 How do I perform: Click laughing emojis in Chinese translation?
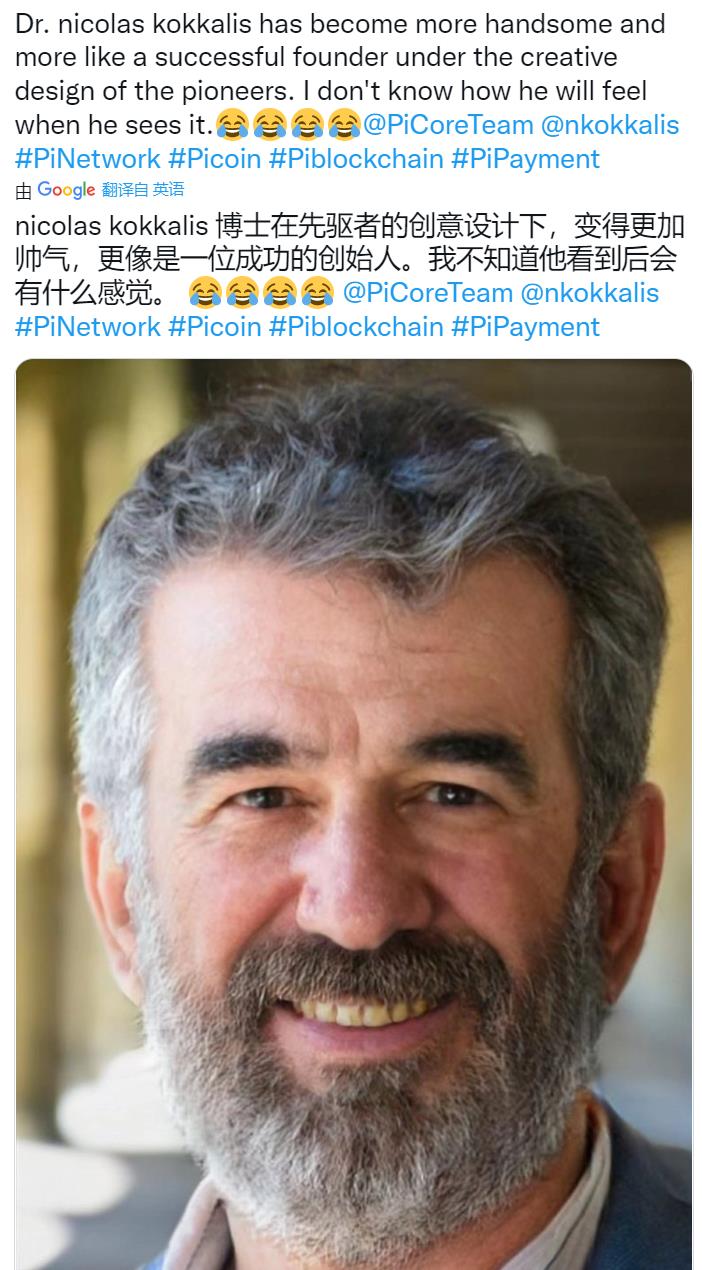pos(261,293)
